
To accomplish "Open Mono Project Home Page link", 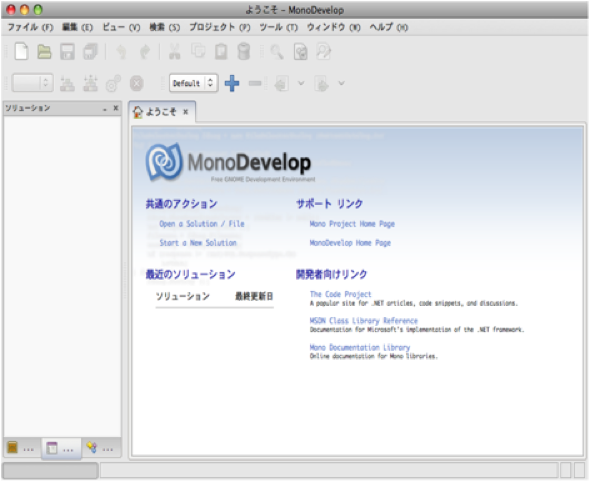I will coord(352,224).
